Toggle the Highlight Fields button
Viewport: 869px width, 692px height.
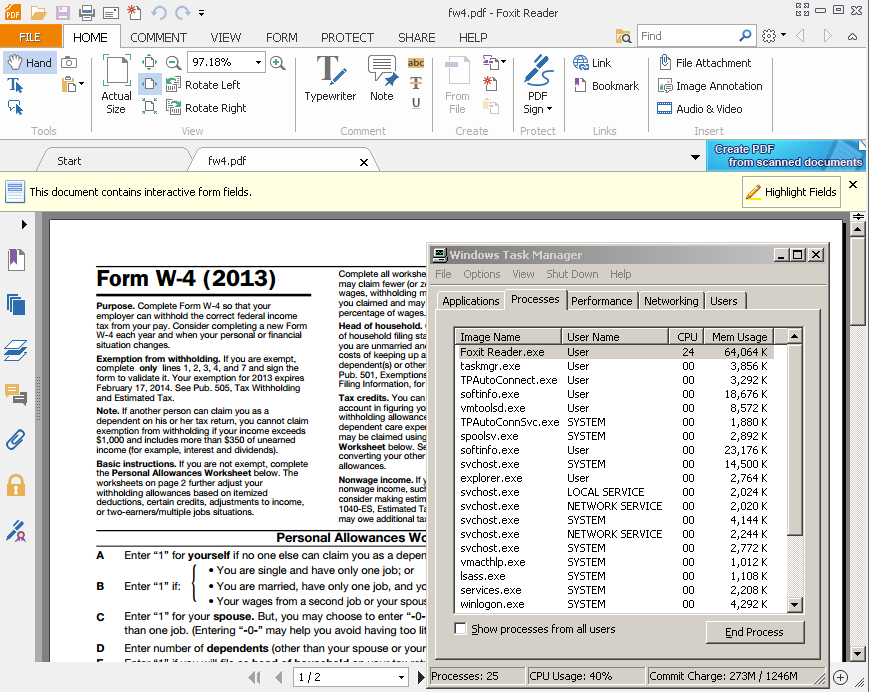tap(791, 192)
